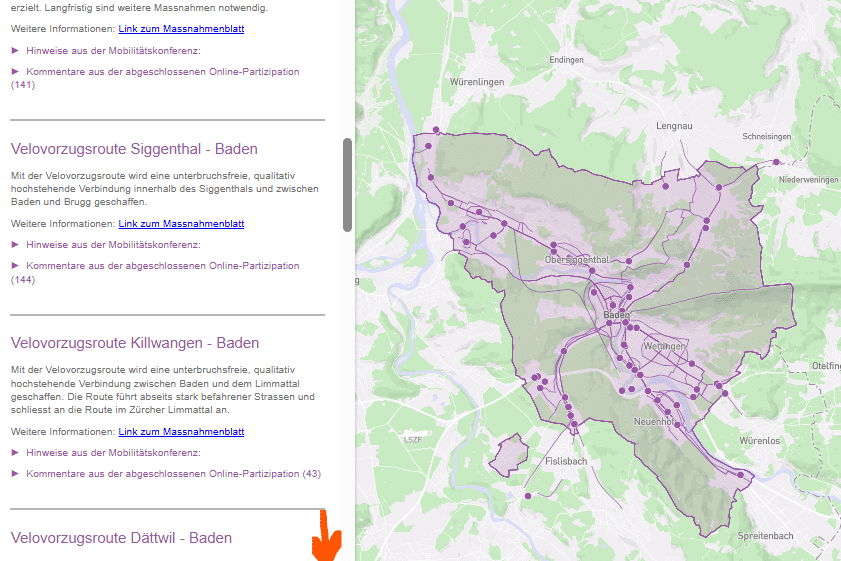This screenshot has width=841, height=561.
Task: Click the Velovorzugsroute Dättwil - Baden heading
Action: click(121, 538)
